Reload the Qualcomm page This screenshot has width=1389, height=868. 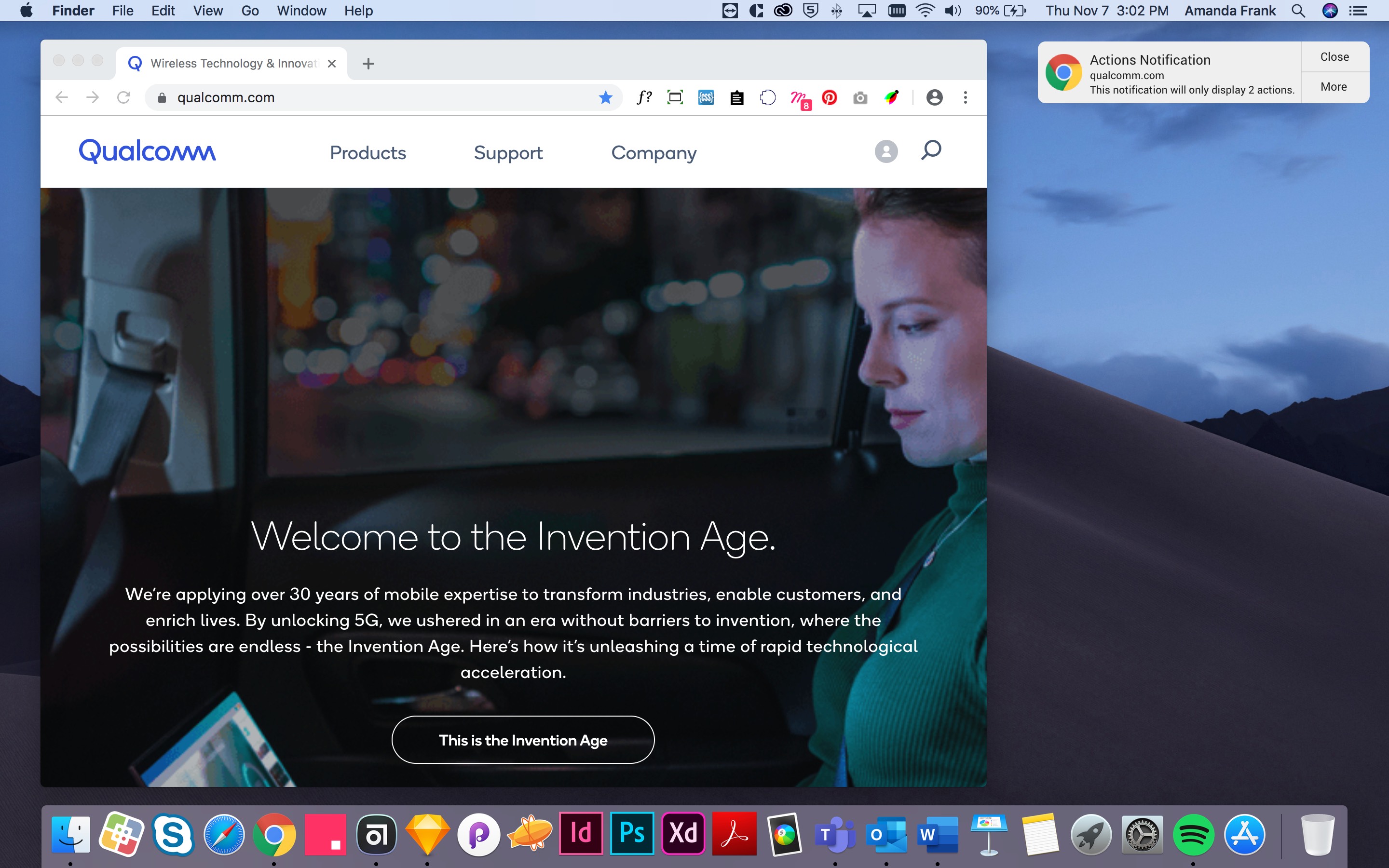coord(123,97)
